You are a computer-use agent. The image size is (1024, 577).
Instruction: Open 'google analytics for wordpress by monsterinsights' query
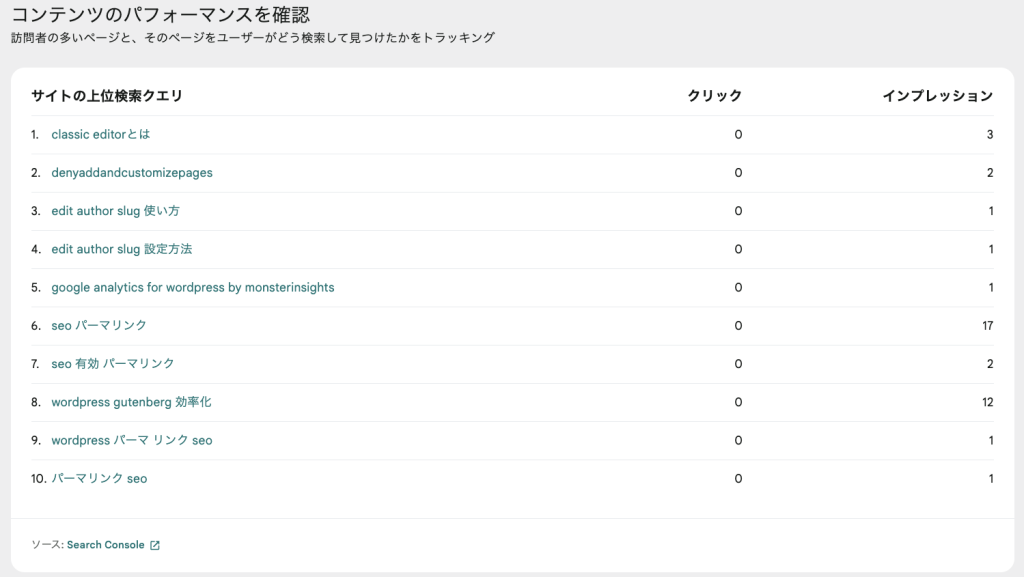click(192, 287)
